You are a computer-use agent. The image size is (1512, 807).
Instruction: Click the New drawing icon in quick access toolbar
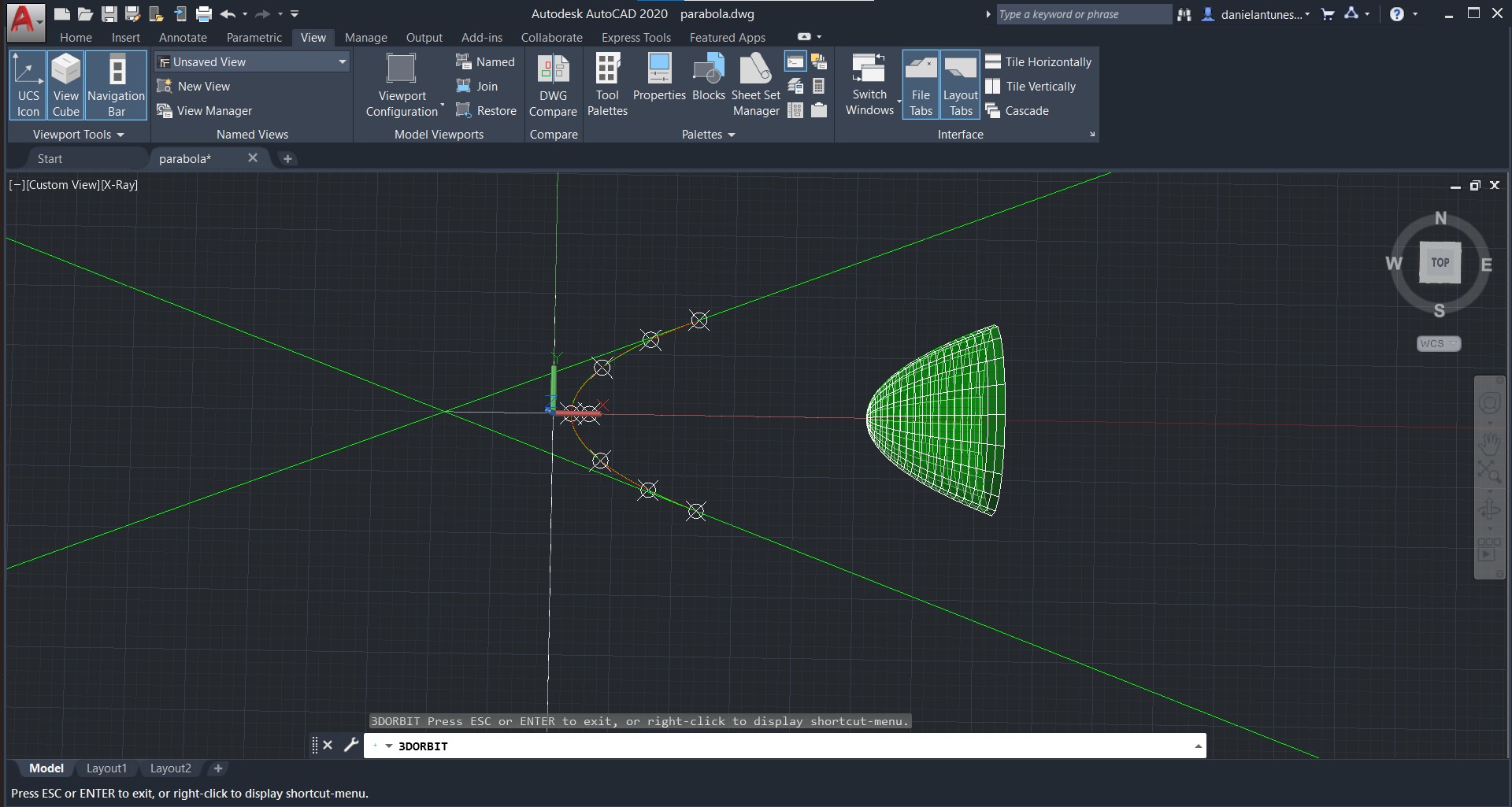point(62,13)
